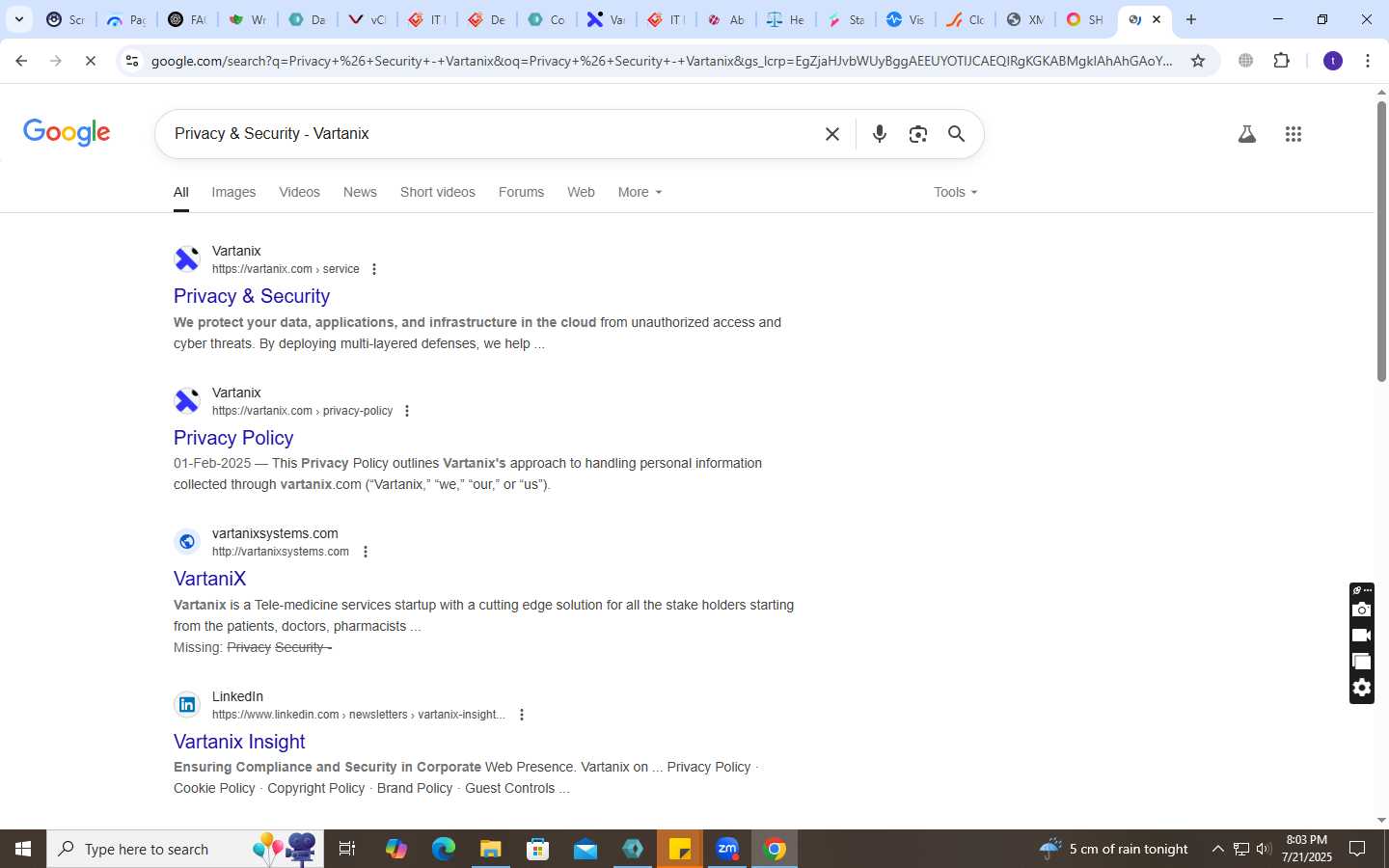This screenshot has height=868, width=1389.
Task: Open options for the LinkedIn result
Action: 522,715
